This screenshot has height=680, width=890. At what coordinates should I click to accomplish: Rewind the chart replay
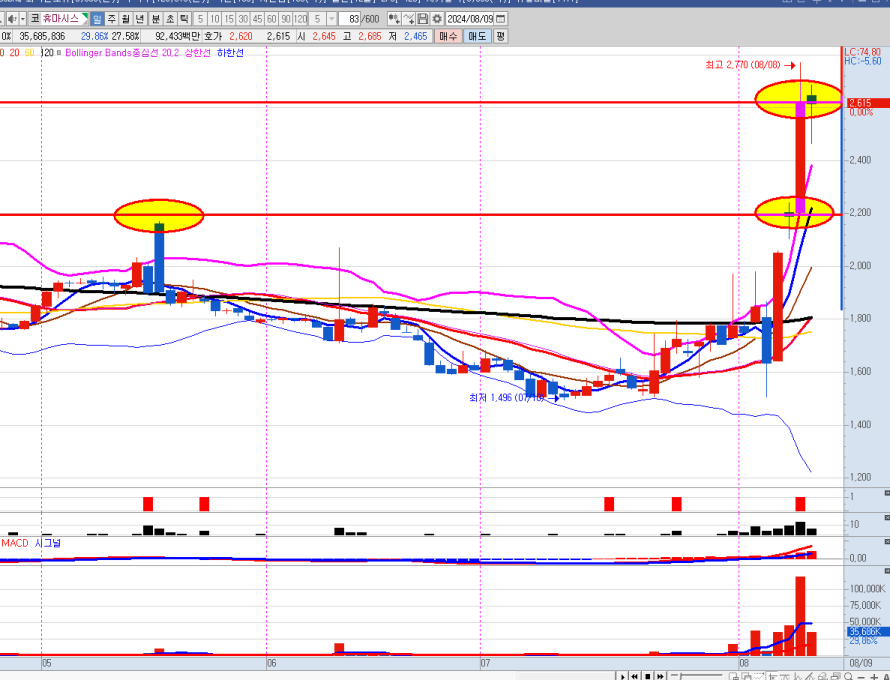click(635, 676)
